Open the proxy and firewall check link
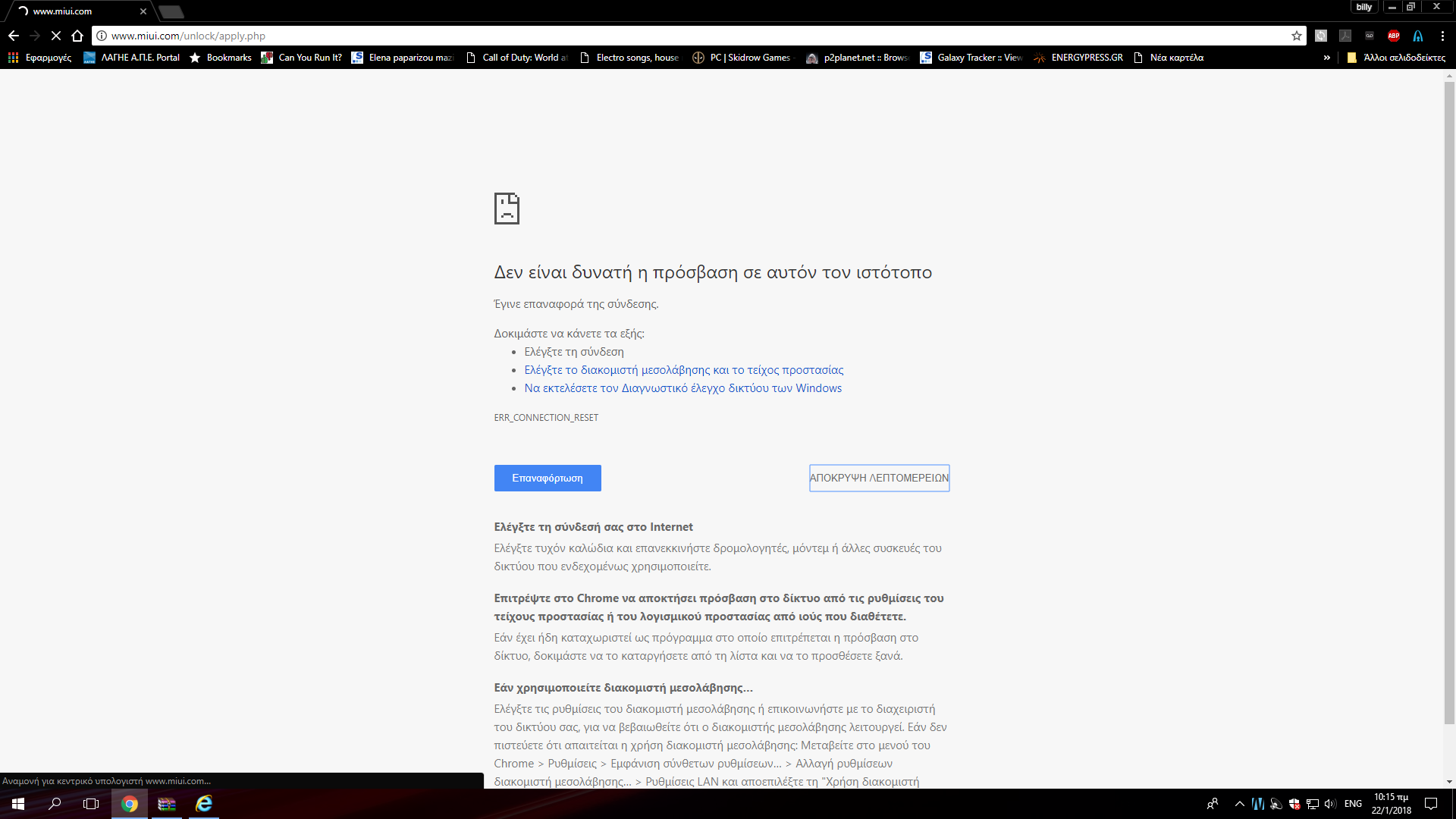1456x819 pixels. 683,370
